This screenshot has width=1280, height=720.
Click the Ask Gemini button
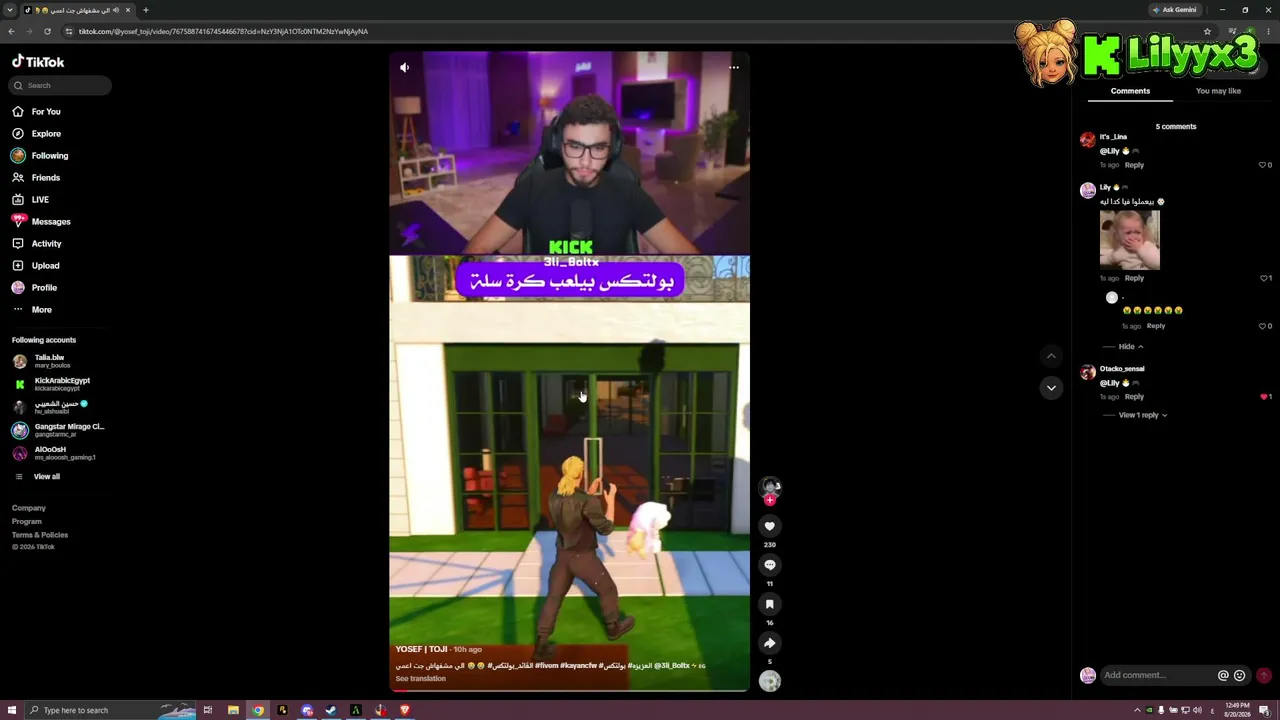click(x=1174, y=10)
